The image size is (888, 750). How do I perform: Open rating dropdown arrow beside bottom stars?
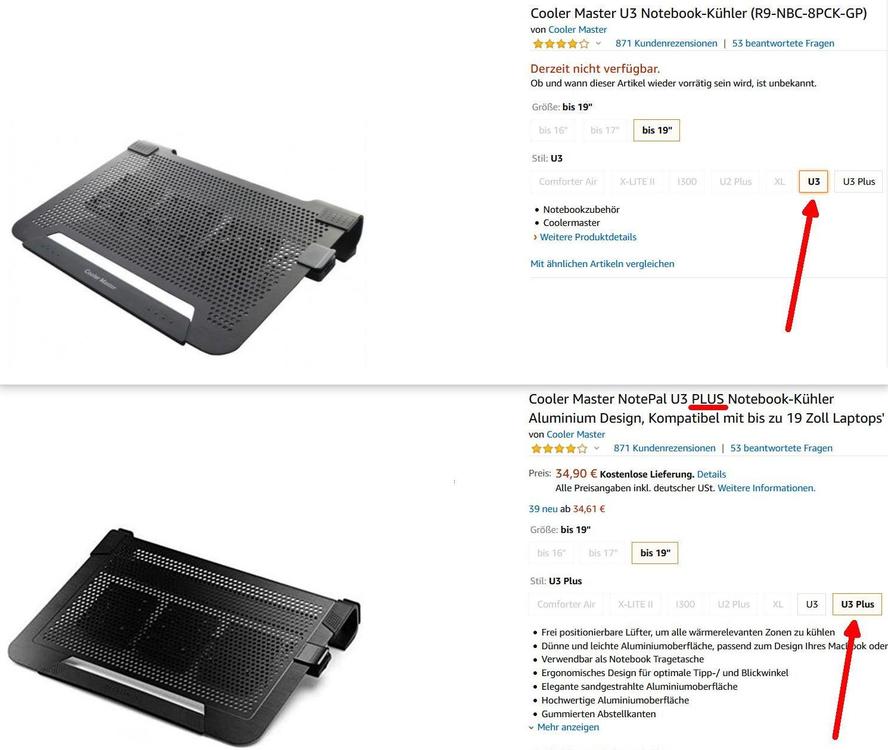coord(596,448)
